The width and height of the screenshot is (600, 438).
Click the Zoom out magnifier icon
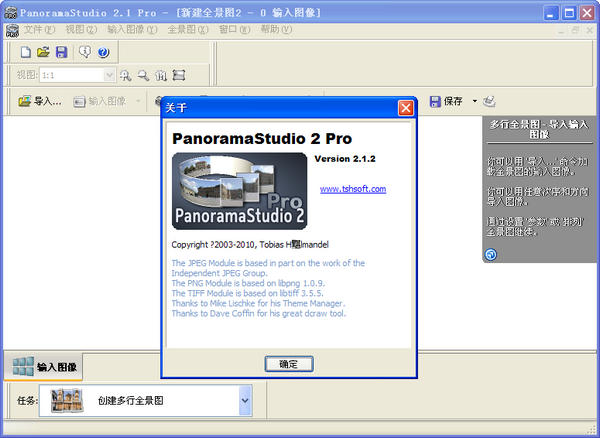pyautogui.click(x=143, y=75)
